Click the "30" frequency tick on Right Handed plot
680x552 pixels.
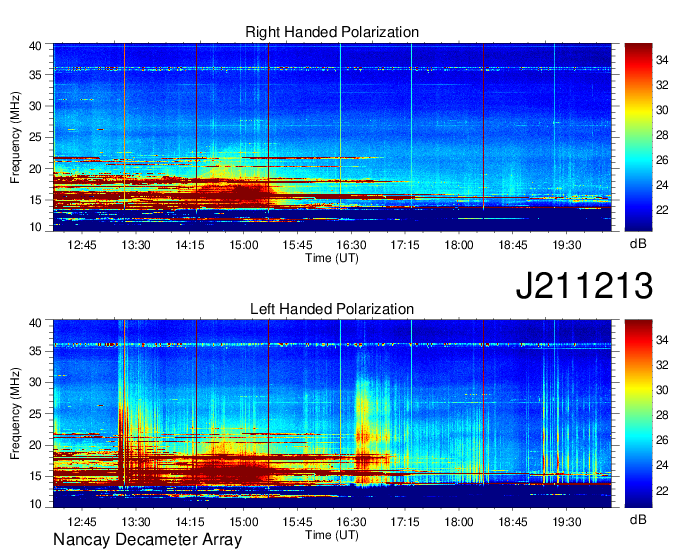click(35, 106)
